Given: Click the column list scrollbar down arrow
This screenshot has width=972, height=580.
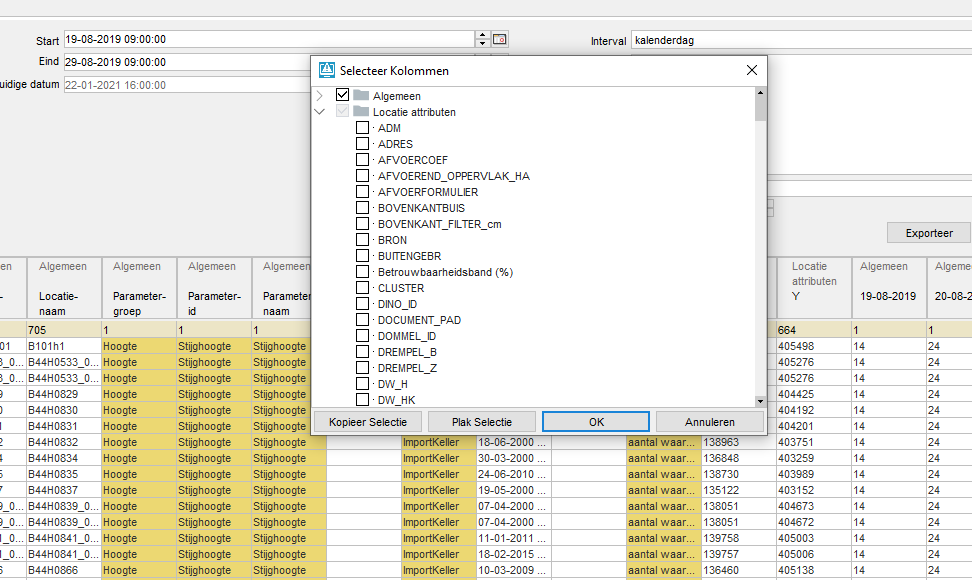Looking at the screenshot, I should pos(761,401).
